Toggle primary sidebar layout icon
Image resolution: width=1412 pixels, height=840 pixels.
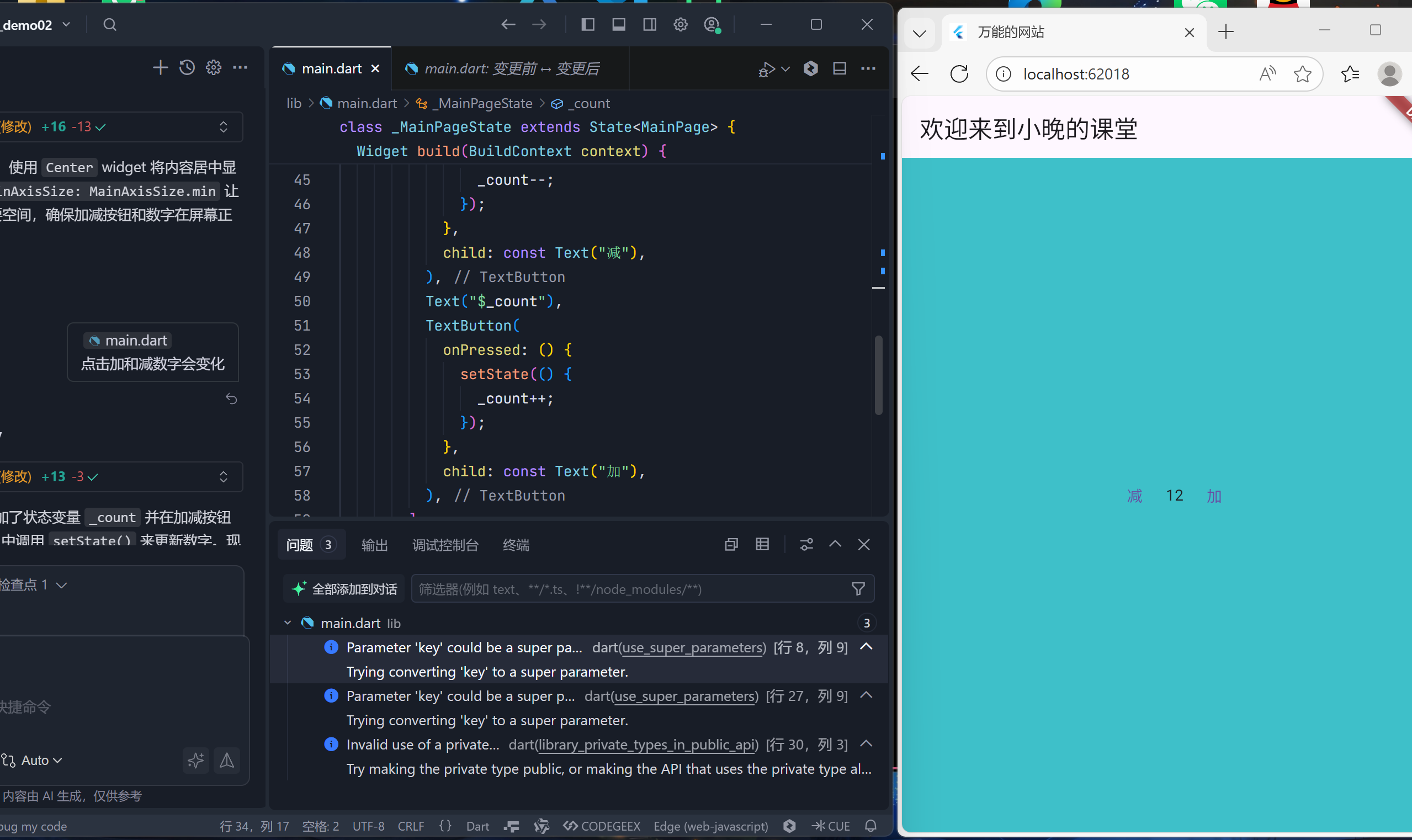(x=588, y=24)
